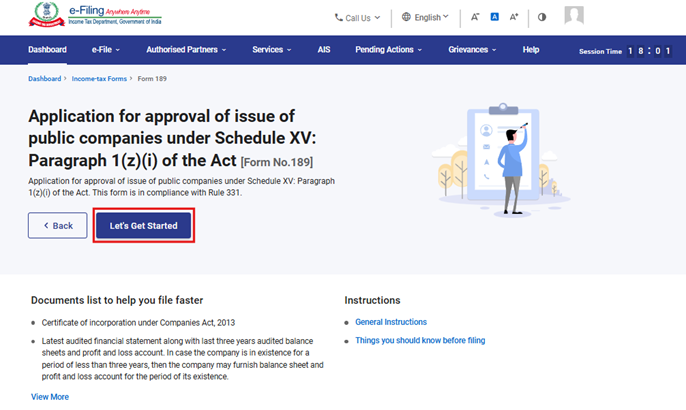Open the Call Us dropdown

point(358,17)
